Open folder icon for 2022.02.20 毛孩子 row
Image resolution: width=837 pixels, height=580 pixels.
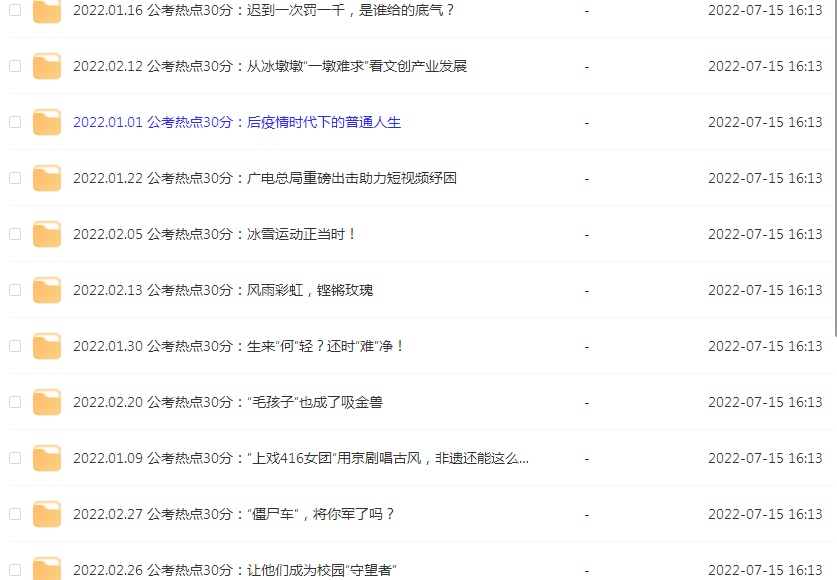pyautogui.click(x=47, y=402)
